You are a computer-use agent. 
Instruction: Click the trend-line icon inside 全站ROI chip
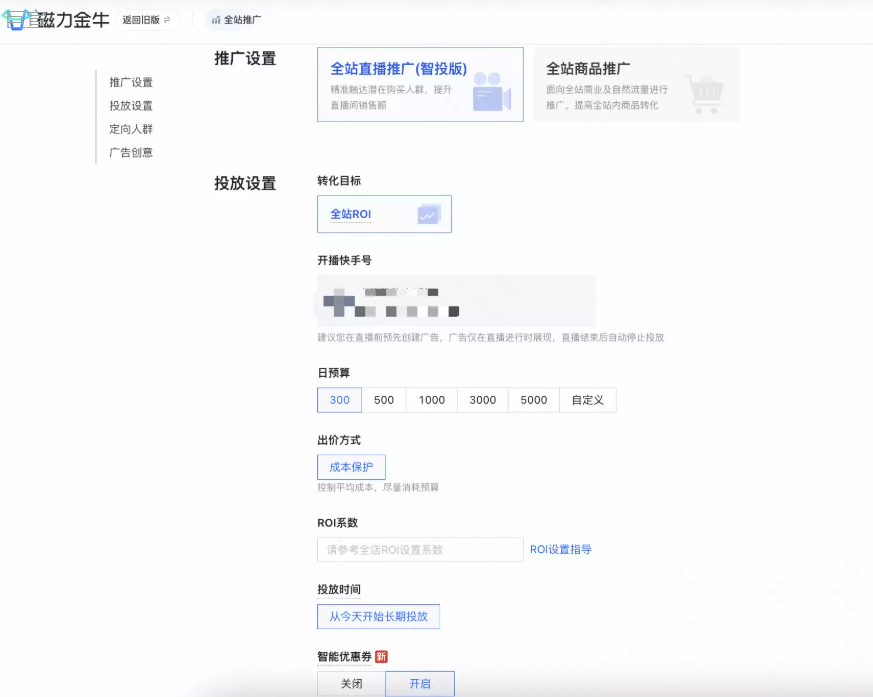[429, 213]
